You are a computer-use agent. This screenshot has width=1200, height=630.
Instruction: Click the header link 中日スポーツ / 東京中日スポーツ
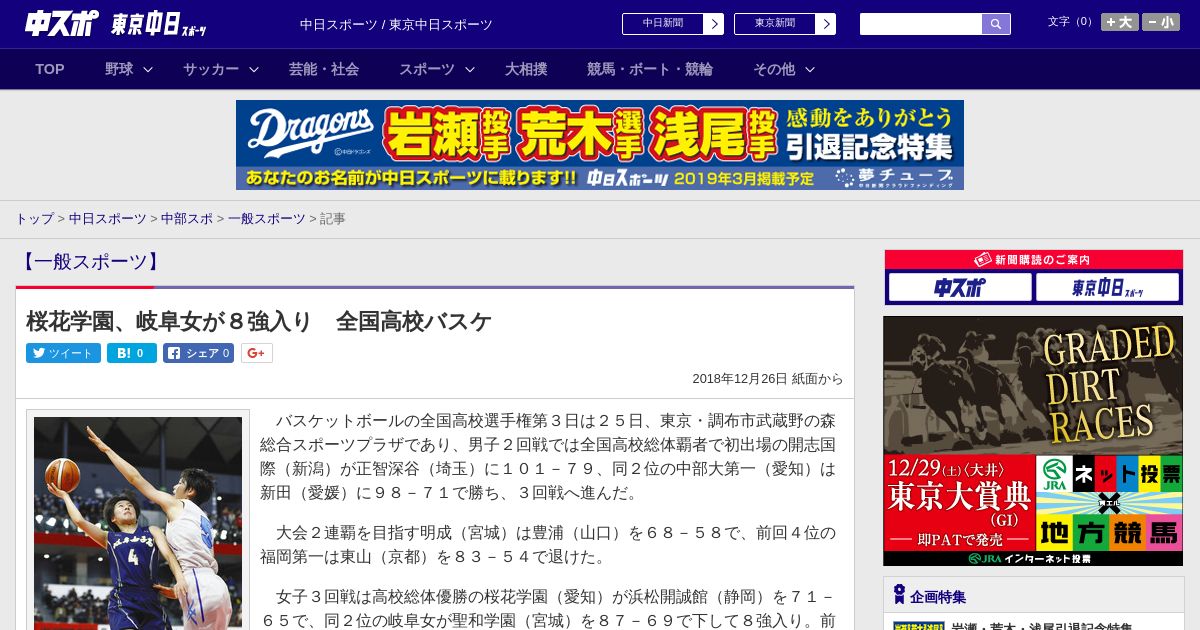click(x=396, y=24)
